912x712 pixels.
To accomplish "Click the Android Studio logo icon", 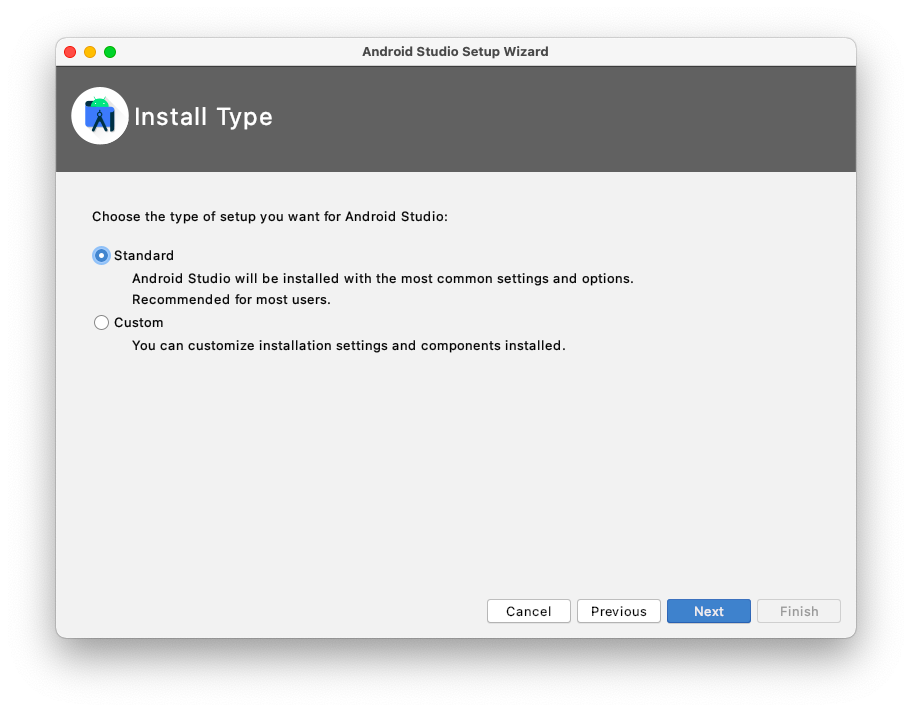I will pyautogui.click(x=99, y=116).
